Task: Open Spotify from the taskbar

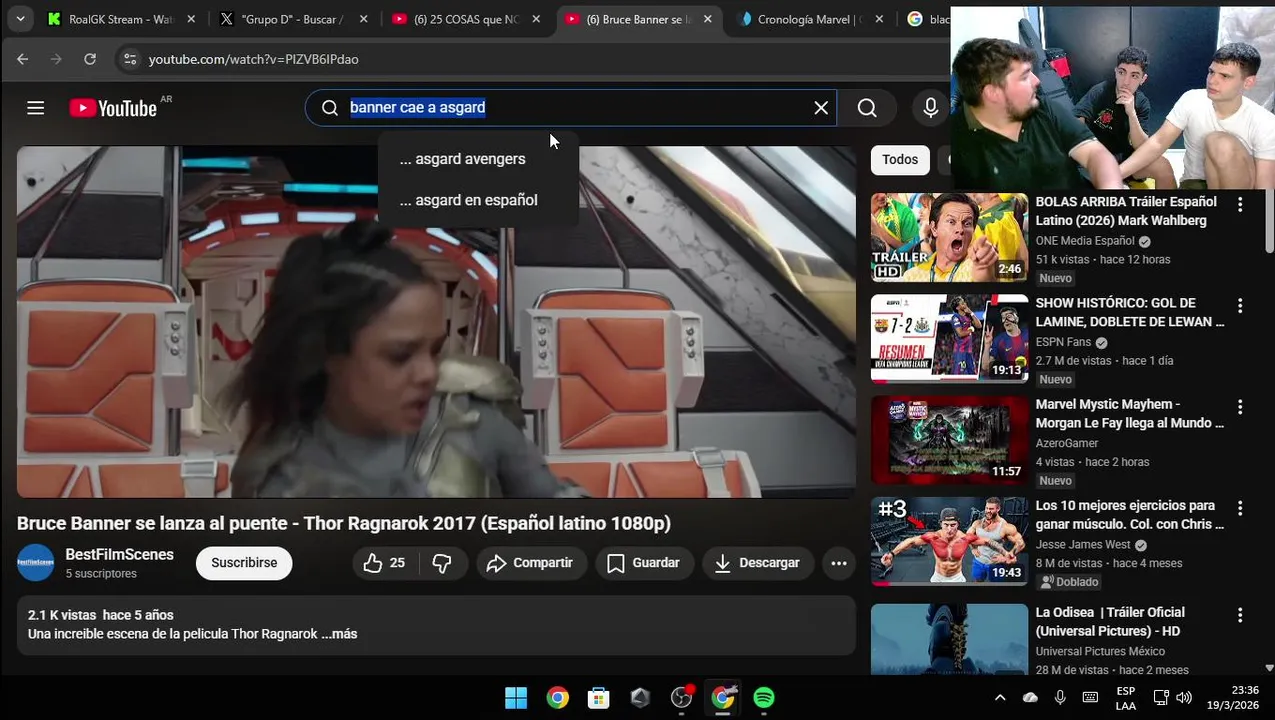Action: click(x=764, y=698)
